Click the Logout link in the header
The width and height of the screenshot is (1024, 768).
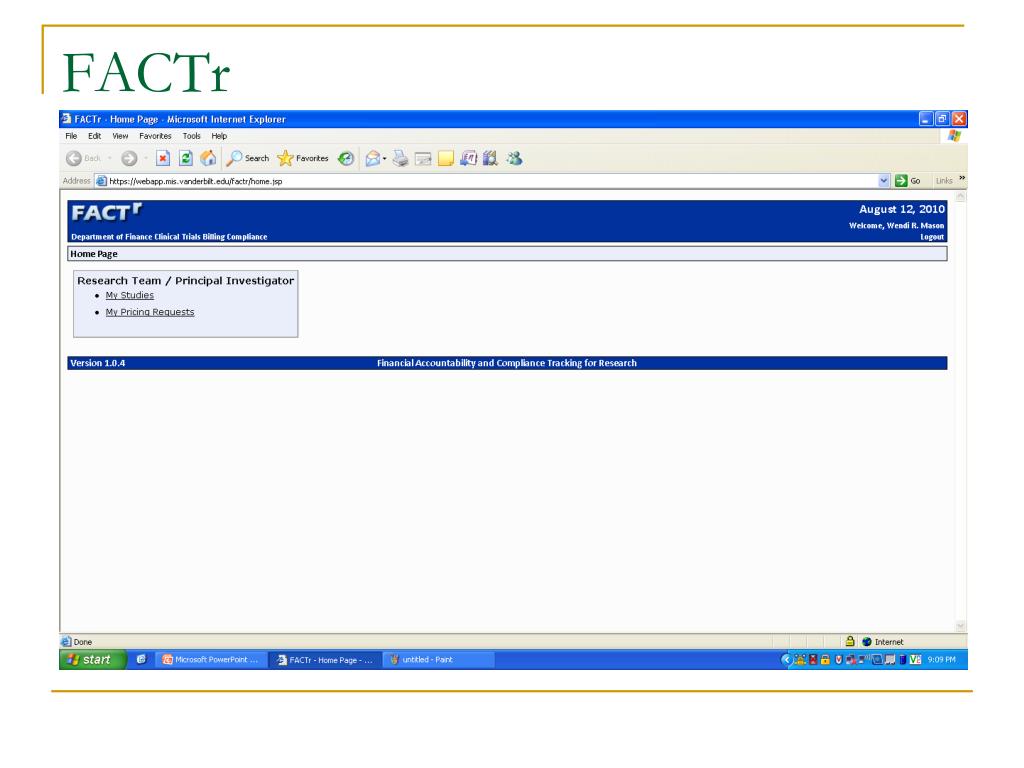(932, 237)
